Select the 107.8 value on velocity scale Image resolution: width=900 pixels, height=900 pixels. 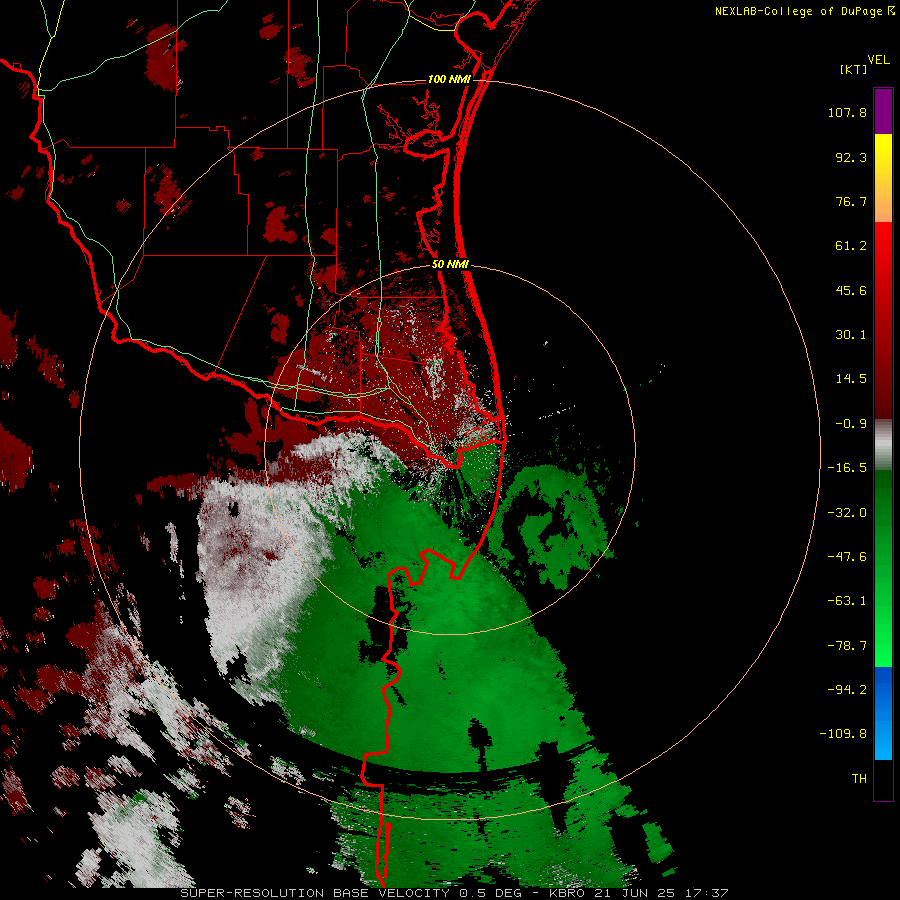click(847, 112)
